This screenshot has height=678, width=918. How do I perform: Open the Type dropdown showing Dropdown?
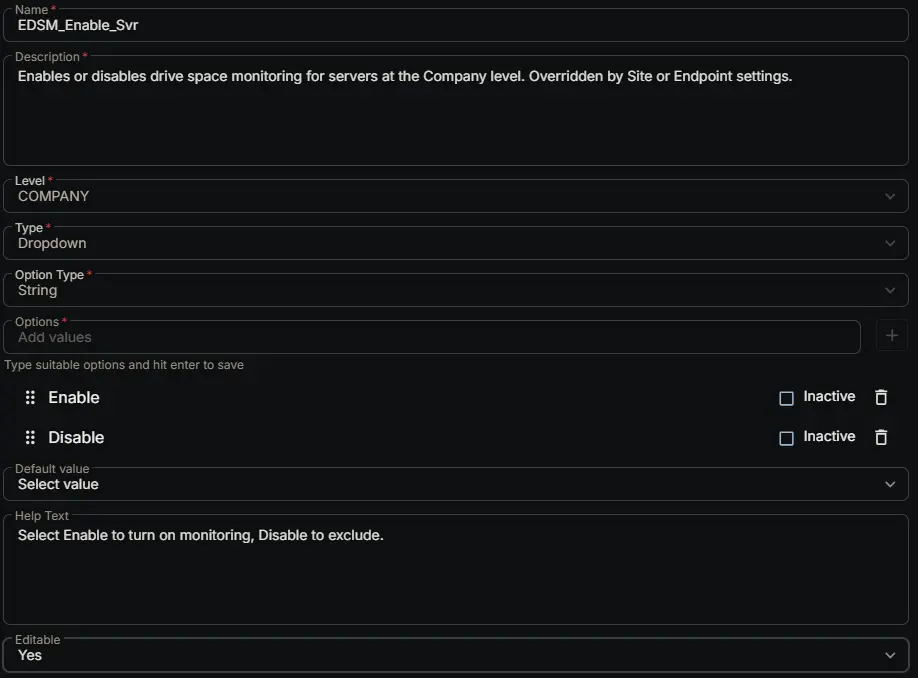coord(455,243)
